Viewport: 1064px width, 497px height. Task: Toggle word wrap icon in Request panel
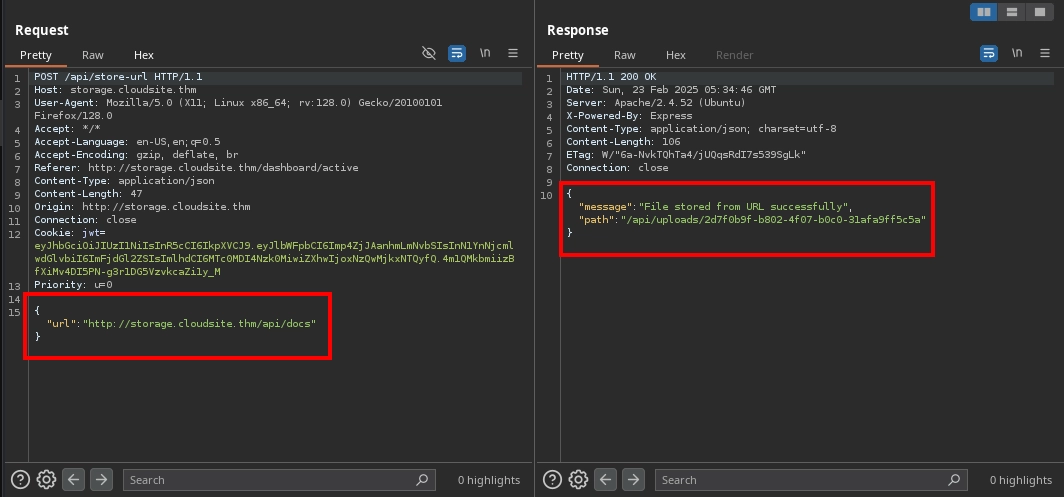click(x=457, y=54)
